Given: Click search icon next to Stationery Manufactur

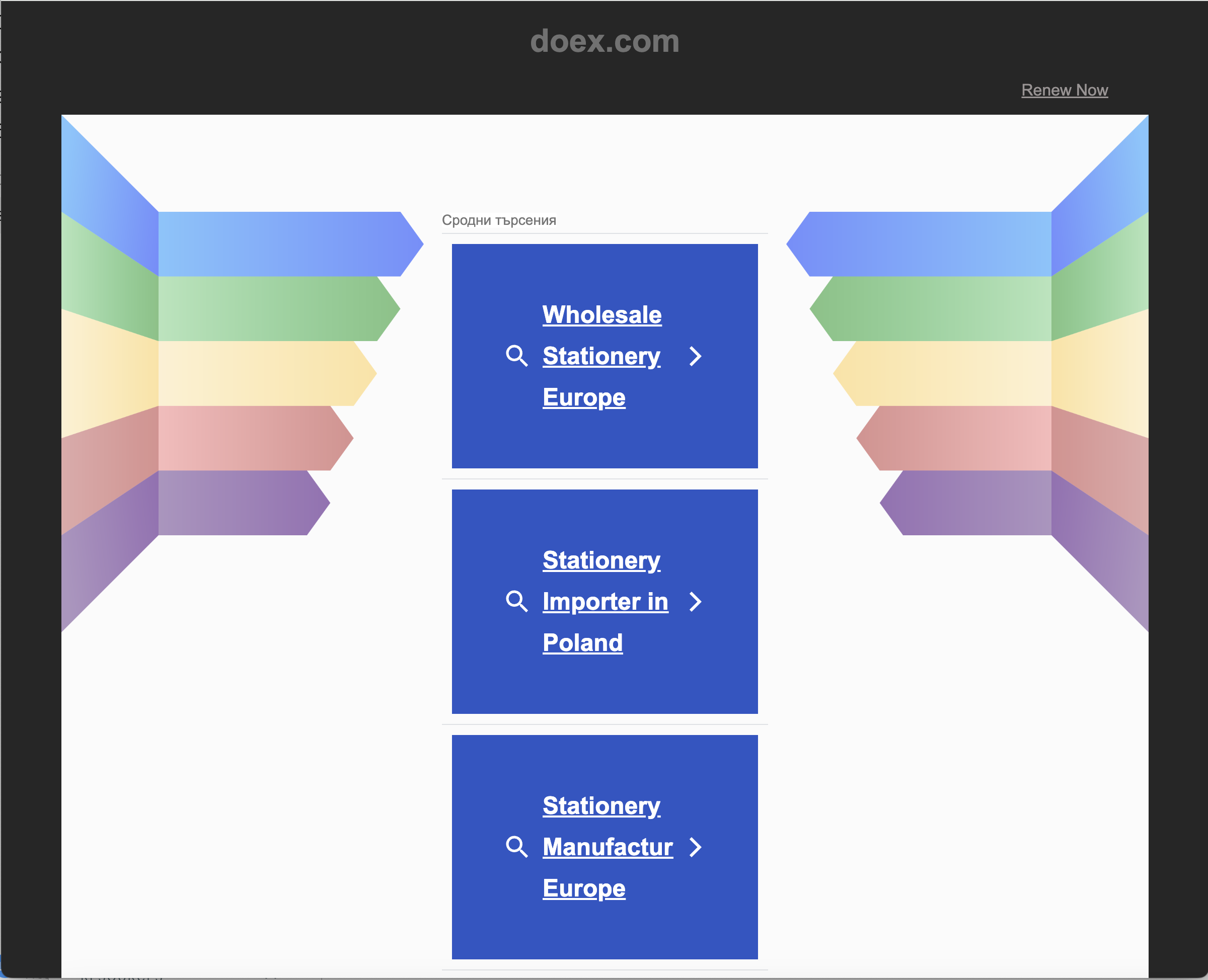Looking at the screenshot, I should [x=516, y=847].
